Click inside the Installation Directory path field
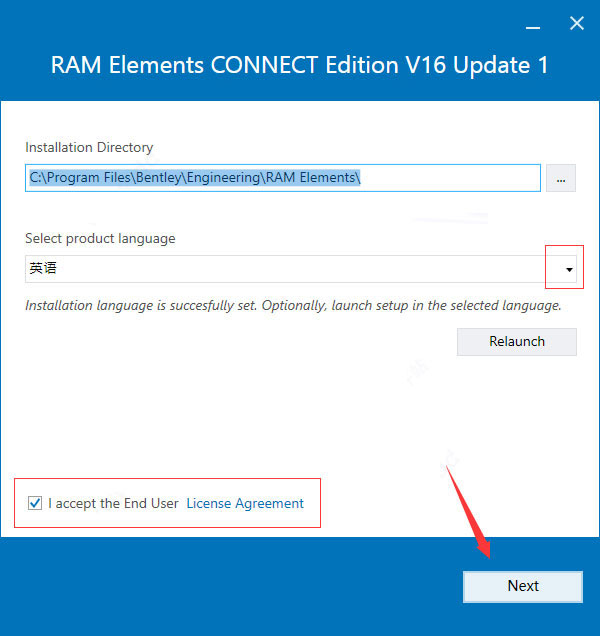 (283, 178)
